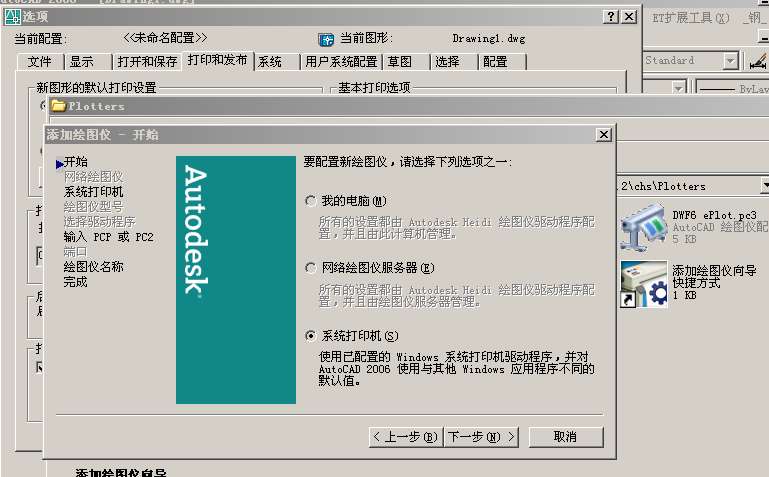This screenshot has height=477, width=769.
Task: Select the 打印和发布 tab
Action: coord(218,60)
